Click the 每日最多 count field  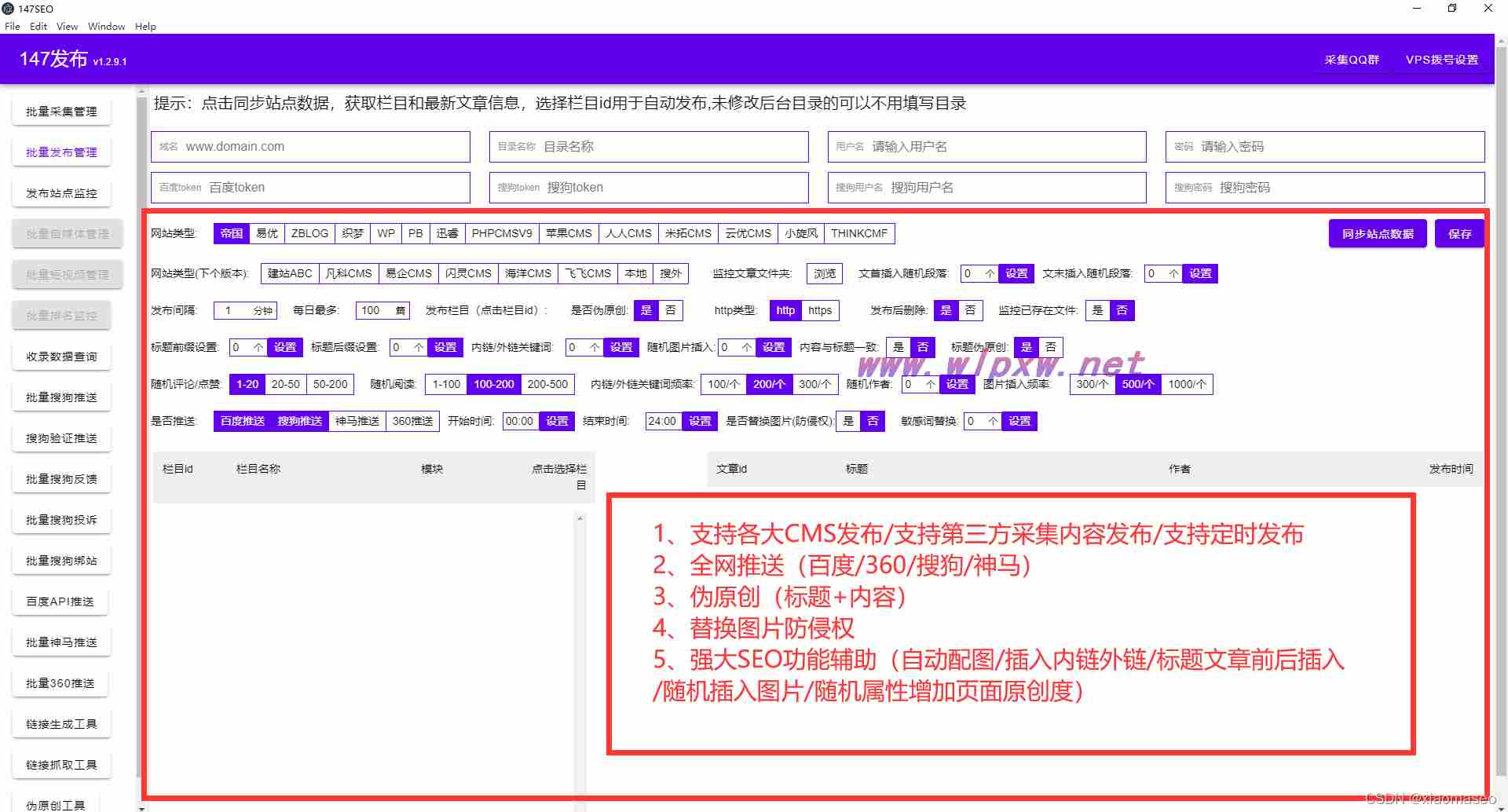pyautogui.click(x=382, y=310)
